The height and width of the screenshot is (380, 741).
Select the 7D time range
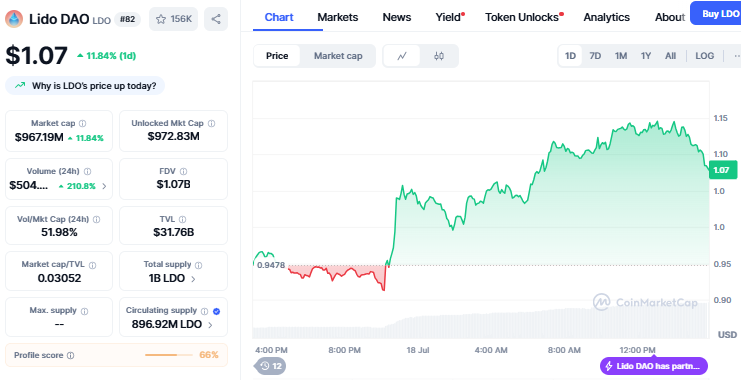point(595,56)
